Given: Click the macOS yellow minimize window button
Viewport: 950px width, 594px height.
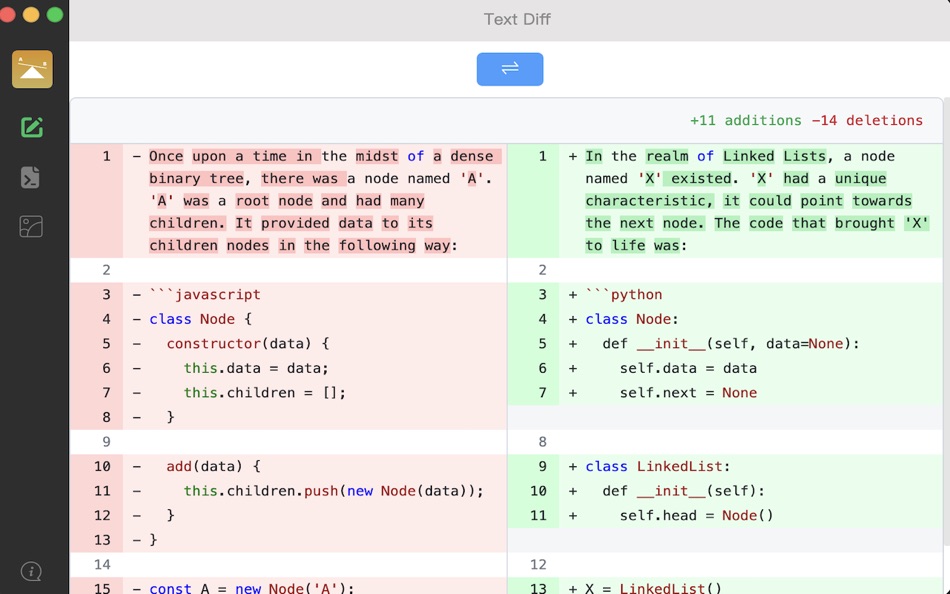Looking at the screenshot, I should click(x=31, y=15).
